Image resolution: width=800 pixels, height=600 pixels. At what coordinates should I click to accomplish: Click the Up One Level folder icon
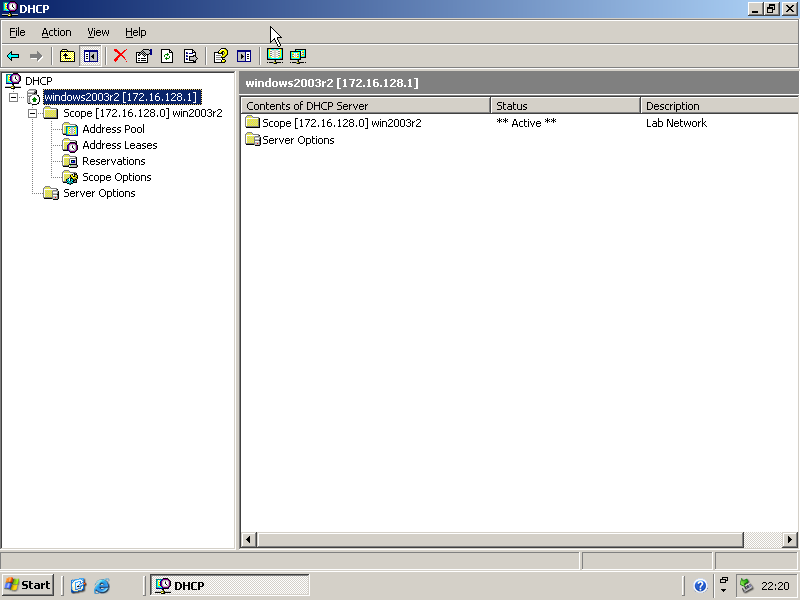(x=67, y=56)
